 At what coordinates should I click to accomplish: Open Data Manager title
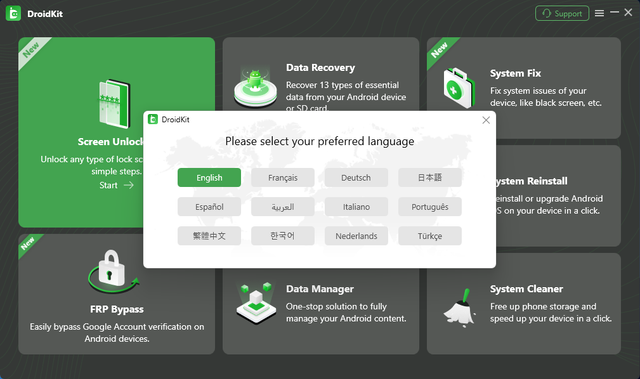coord(320,289)
